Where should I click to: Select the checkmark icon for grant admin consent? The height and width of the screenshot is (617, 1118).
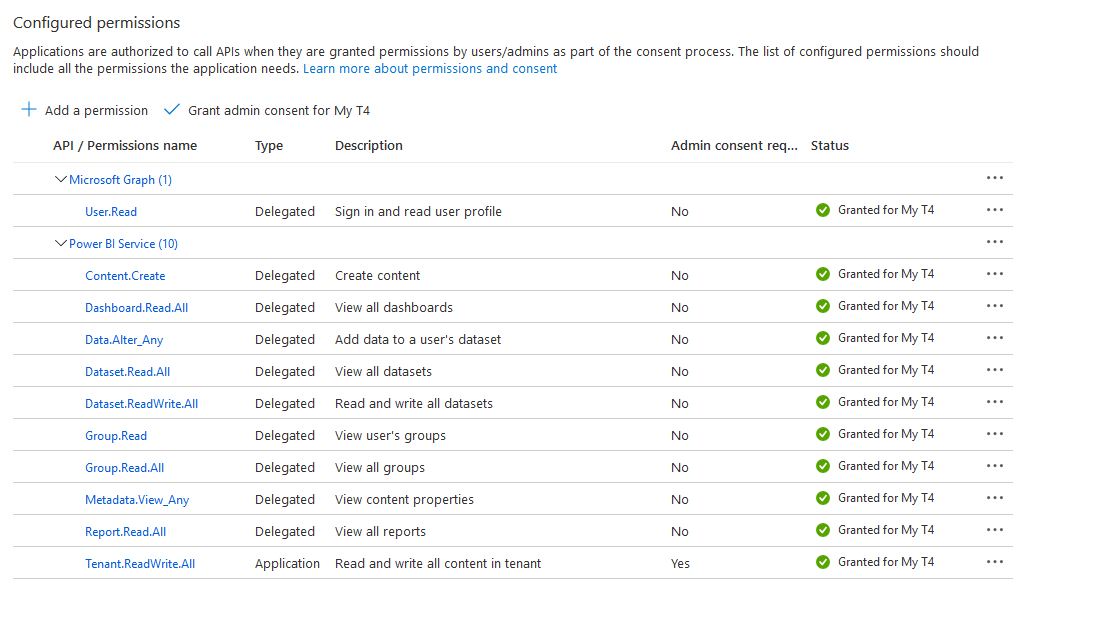[x=171, y=108]
